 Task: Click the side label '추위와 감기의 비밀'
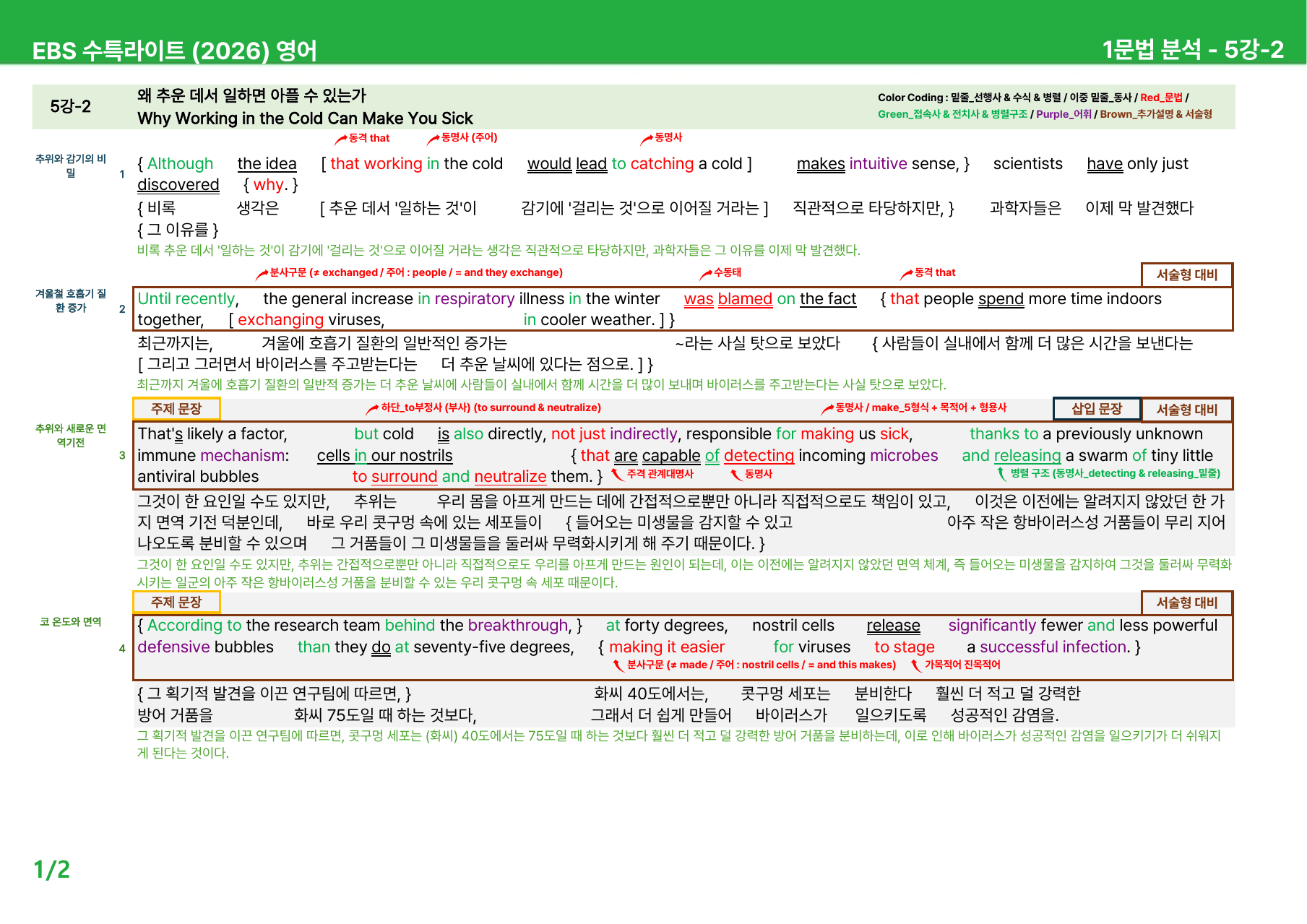coord(70,165)
